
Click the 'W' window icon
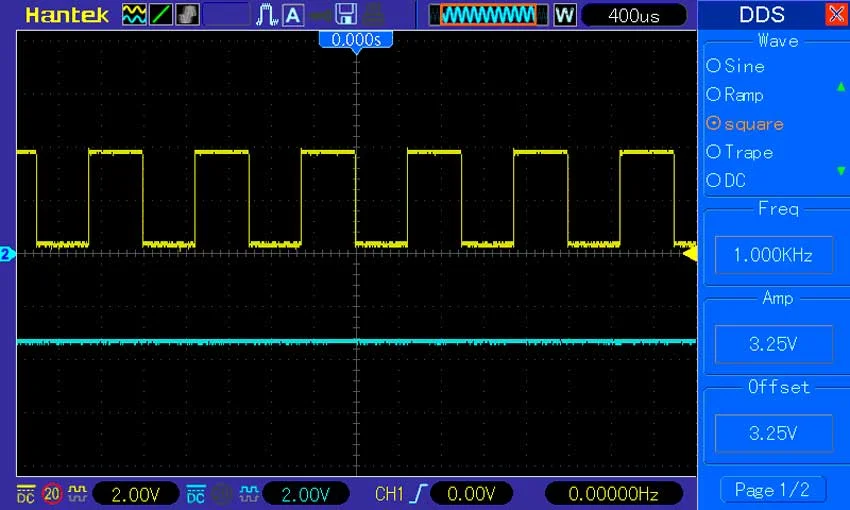[564, 14]
